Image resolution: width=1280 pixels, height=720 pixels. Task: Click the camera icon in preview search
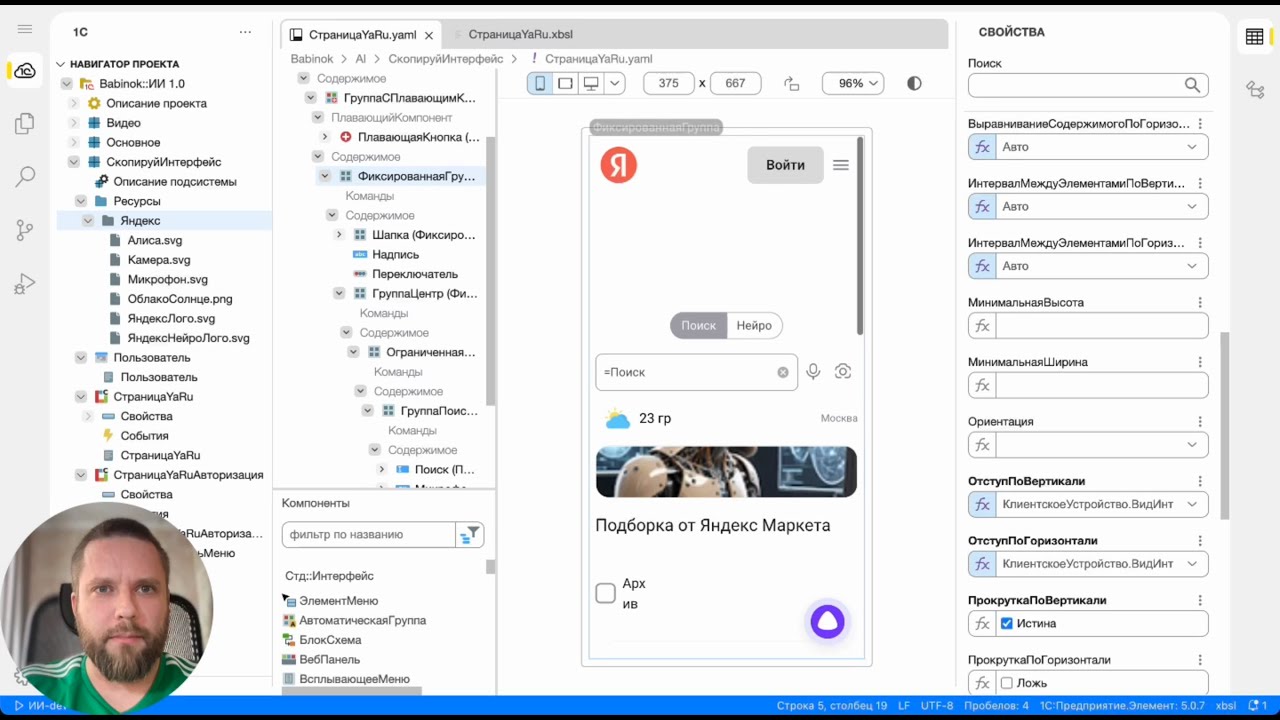click(x=843, y=372)
